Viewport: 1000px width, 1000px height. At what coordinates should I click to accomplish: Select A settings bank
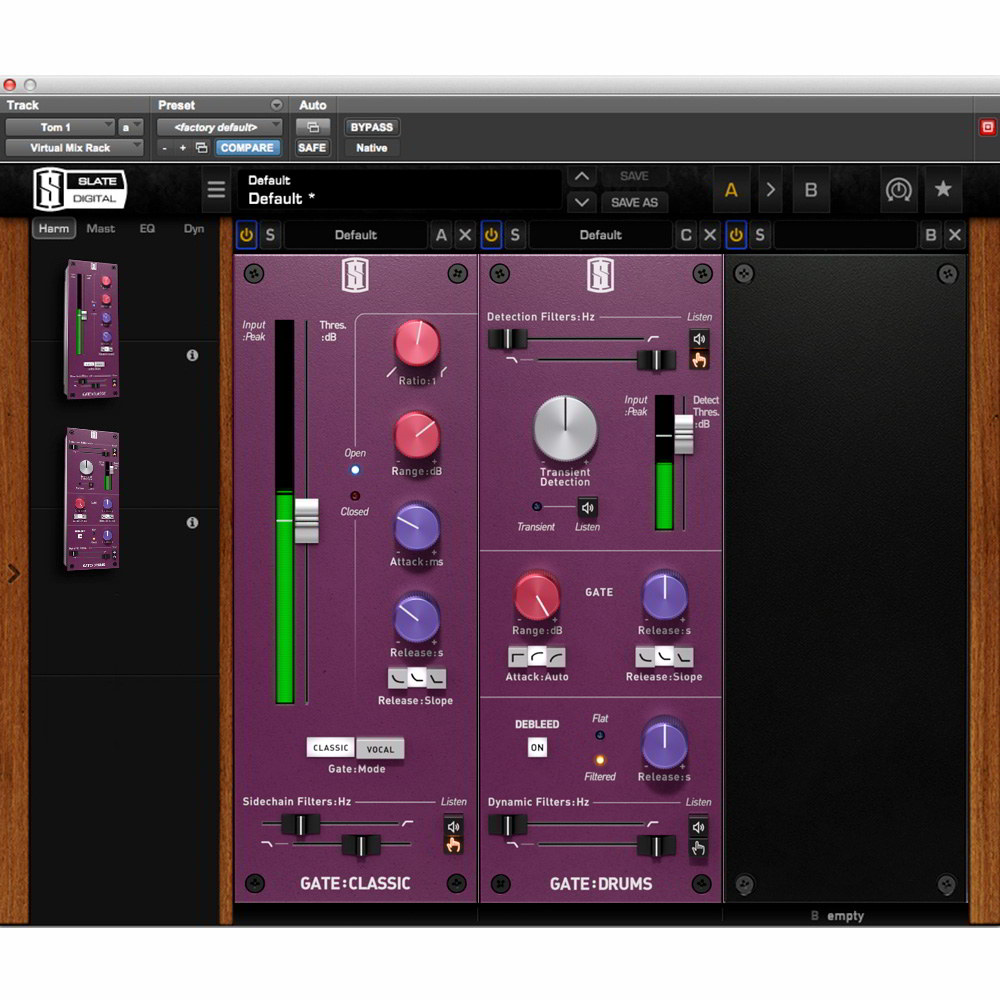pyautogui.click(x=731, y=189)
